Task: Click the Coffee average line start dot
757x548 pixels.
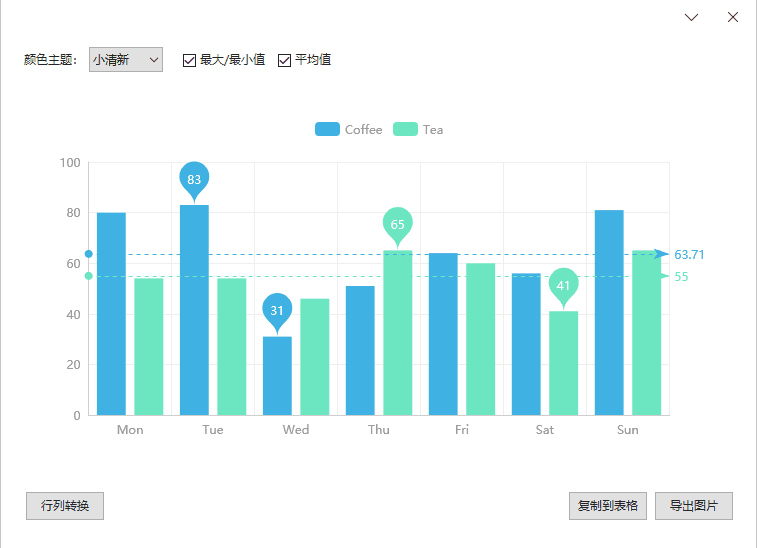Action: tap(89, 254)
